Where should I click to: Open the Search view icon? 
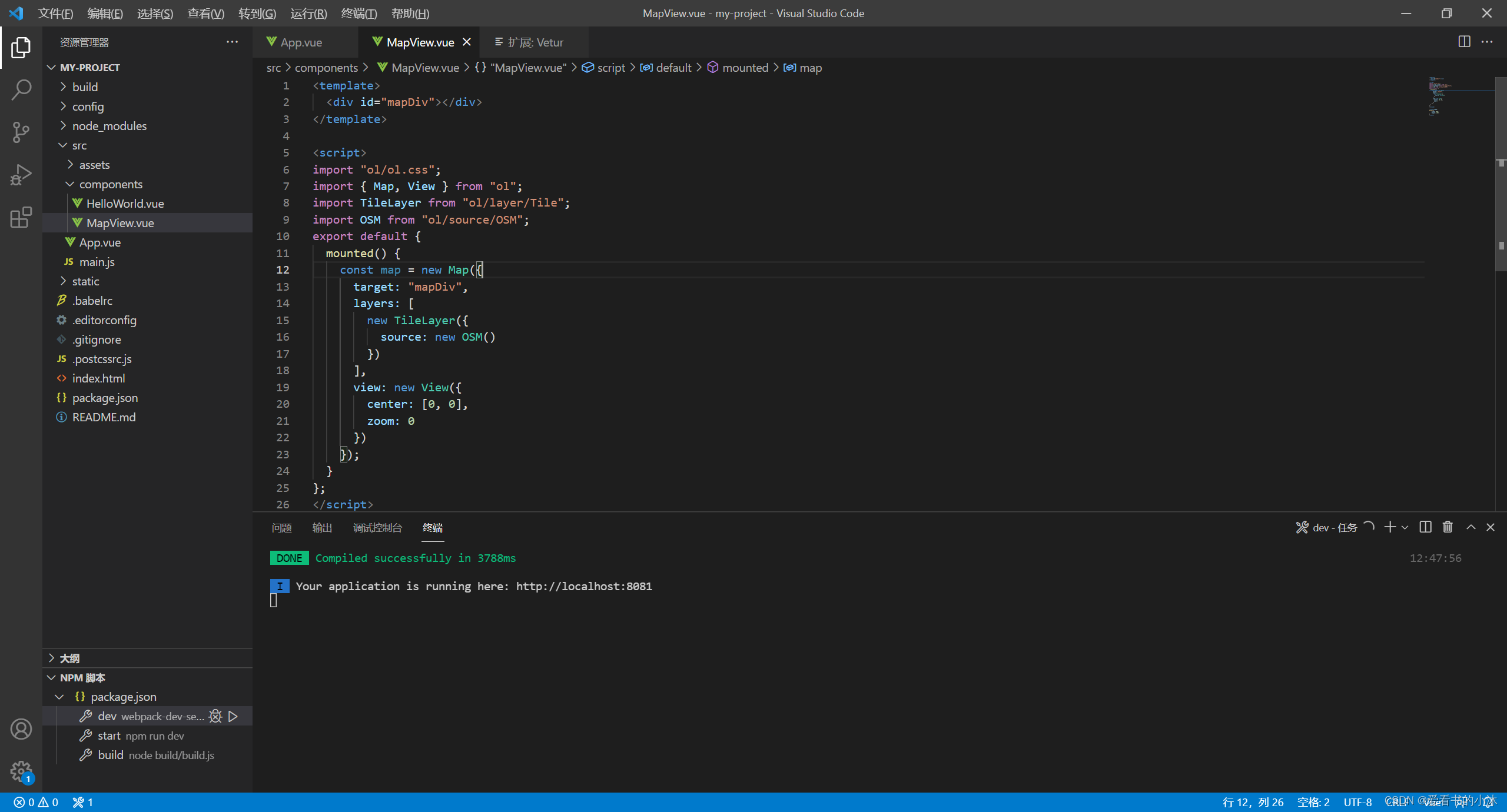click(x=21, y=90)
